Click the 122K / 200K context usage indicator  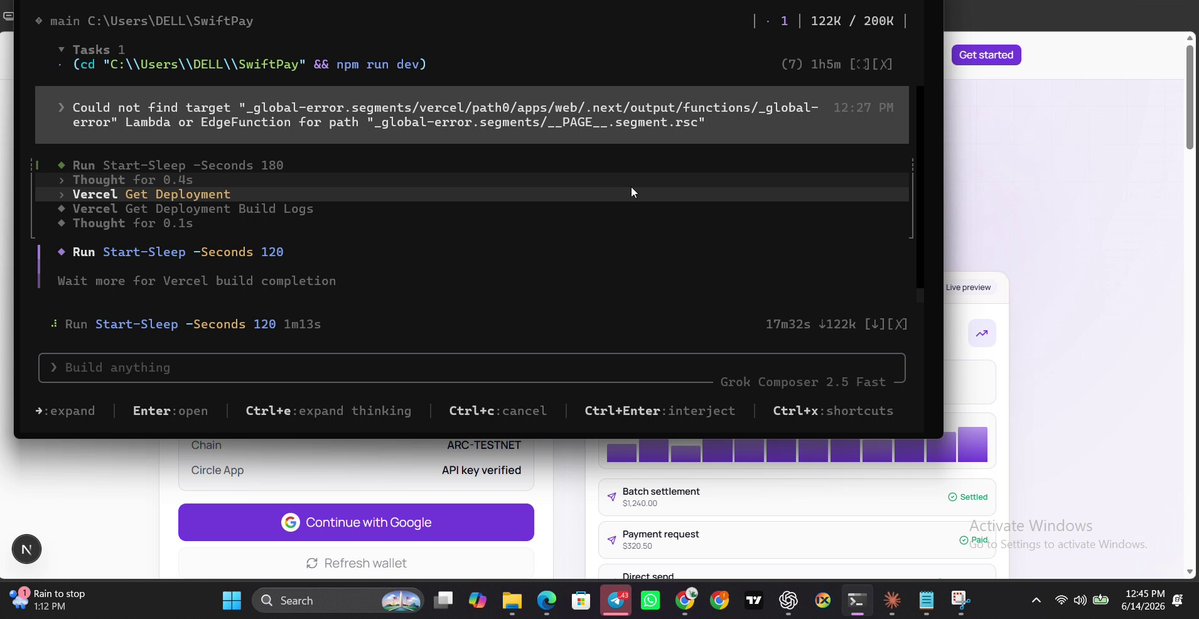[x=852, y=21]
